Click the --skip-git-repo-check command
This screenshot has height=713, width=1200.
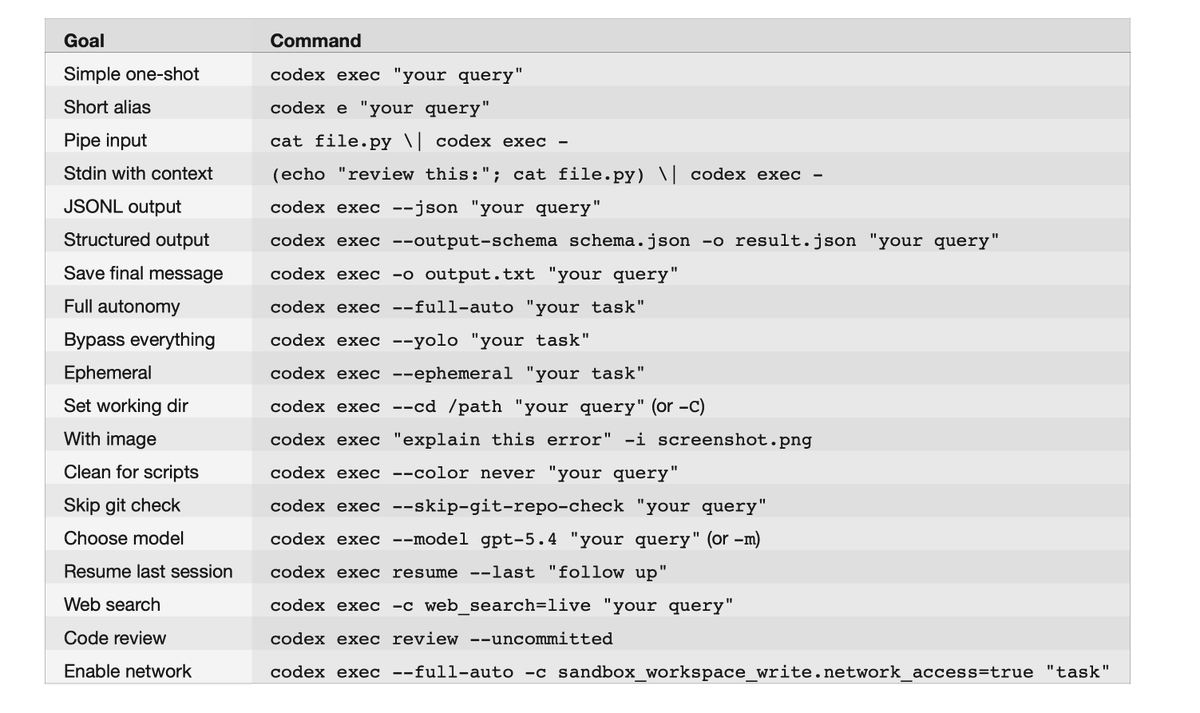point(518,506)
